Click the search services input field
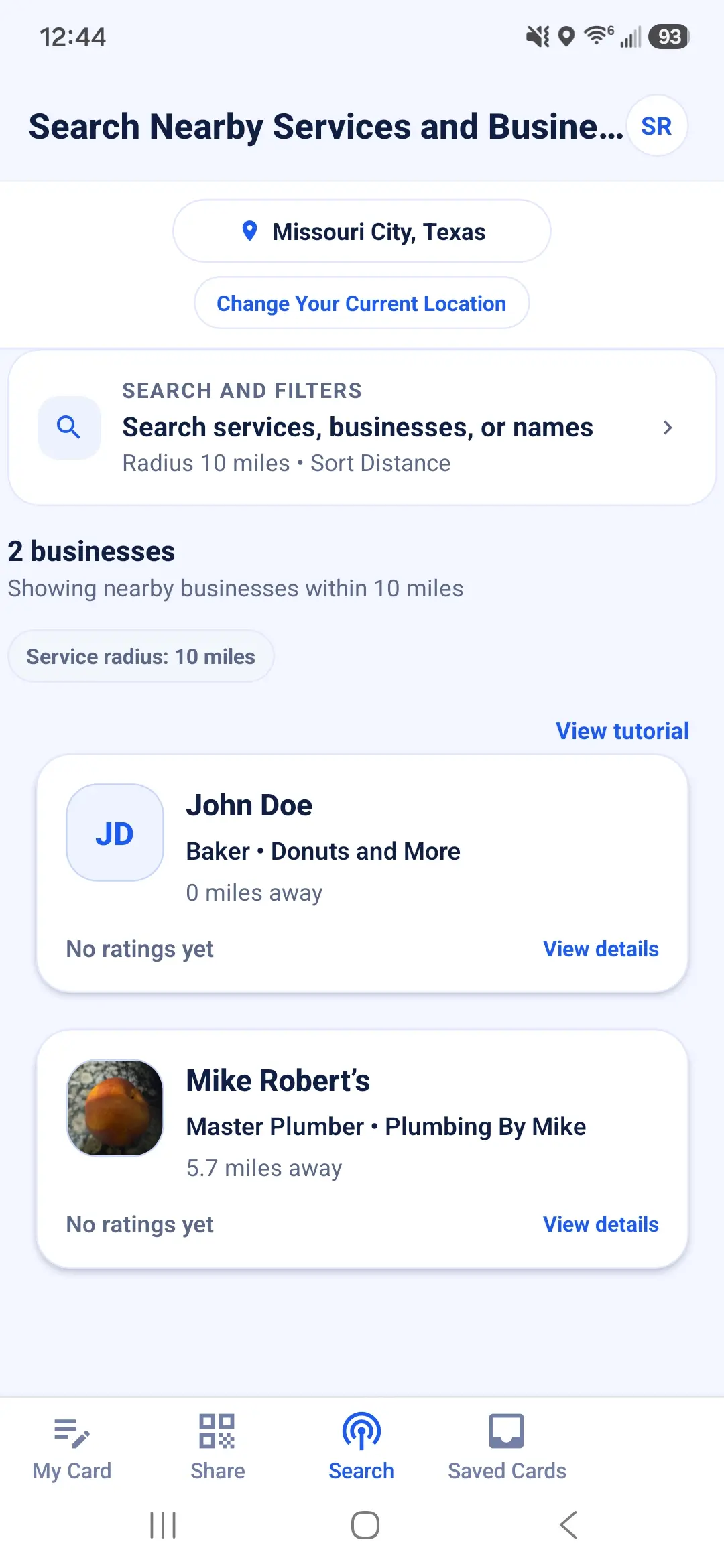Screen dimensions: 724x1568 [362, 428]
